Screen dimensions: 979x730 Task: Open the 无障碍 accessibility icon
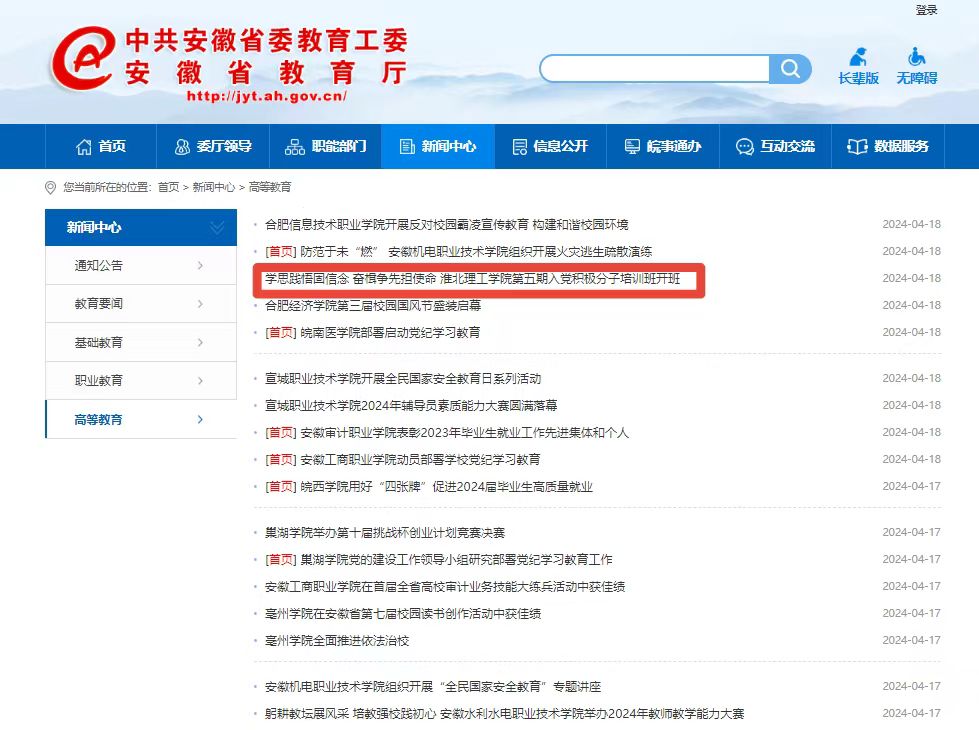tap(916, 66)
